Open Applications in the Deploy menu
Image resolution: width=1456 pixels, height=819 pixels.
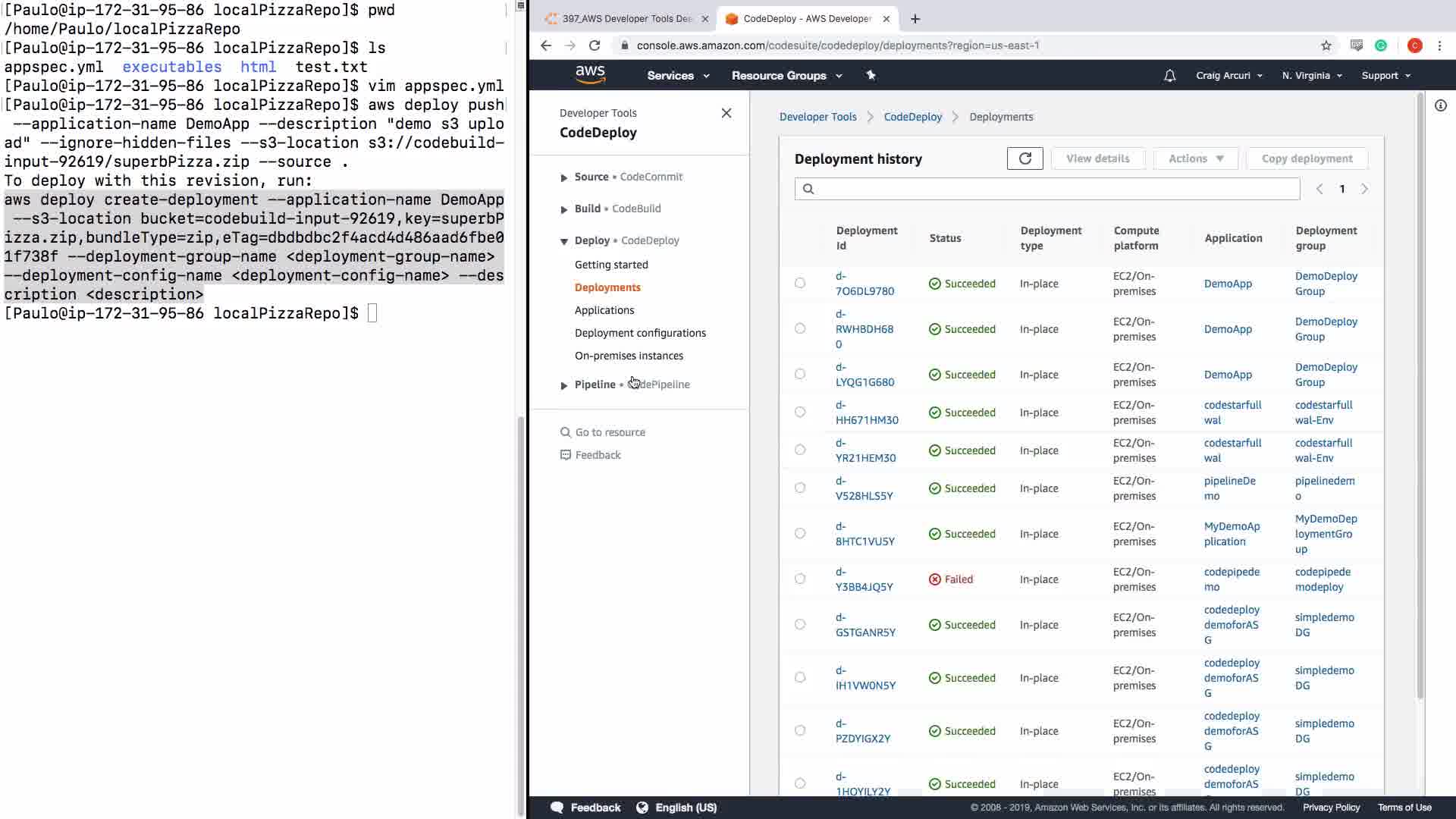(x=604, y=310)
